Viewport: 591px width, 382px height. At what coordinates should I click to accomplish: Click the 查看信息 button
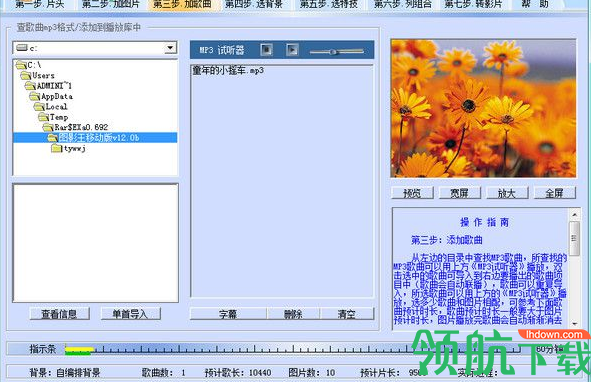tap(59, 314)
